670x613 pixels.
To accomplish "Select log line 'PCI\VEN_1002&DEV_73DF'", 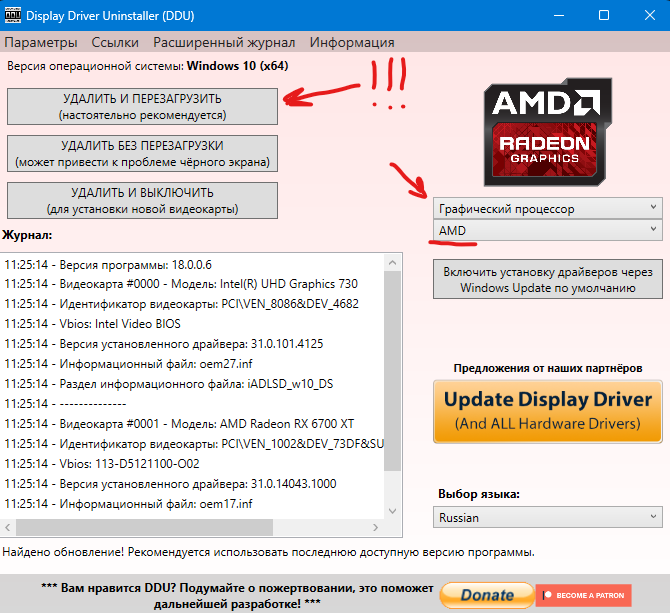I will point(194,444).
